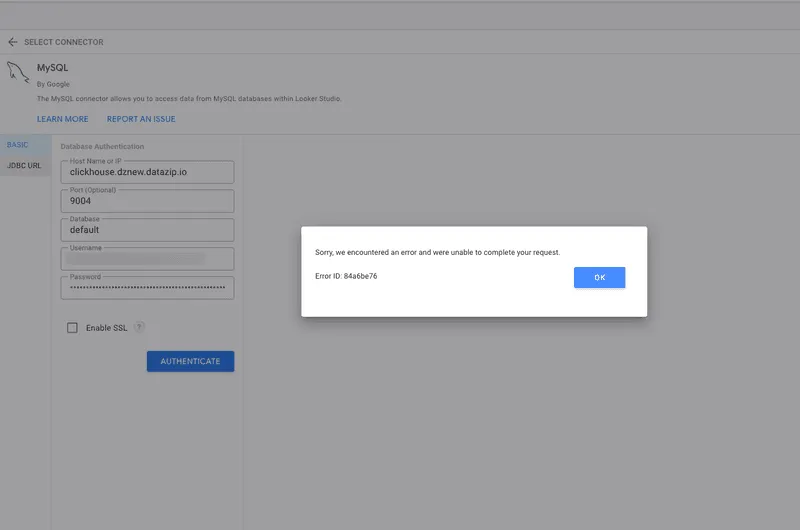Click the MySQL connector title
This screenshot has width=800, height=530.
52,68
